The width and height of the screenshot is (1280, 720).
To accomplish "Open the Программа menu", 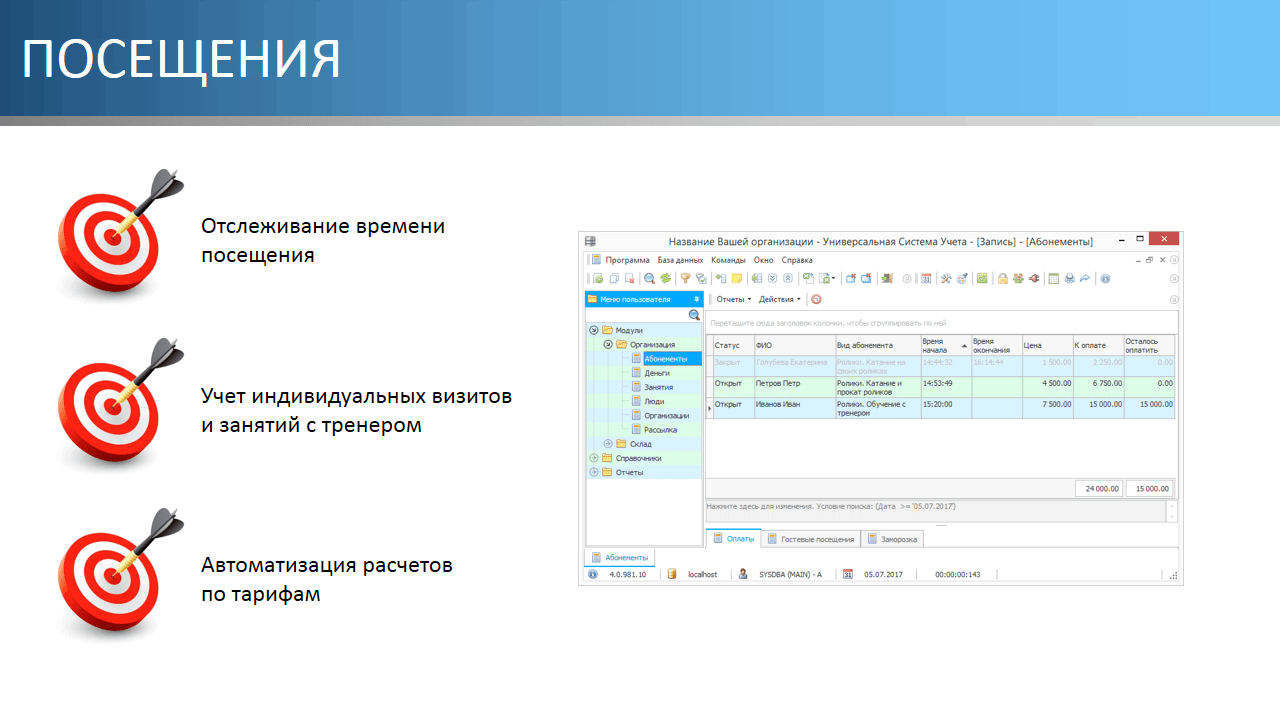I will coord(627,260).
